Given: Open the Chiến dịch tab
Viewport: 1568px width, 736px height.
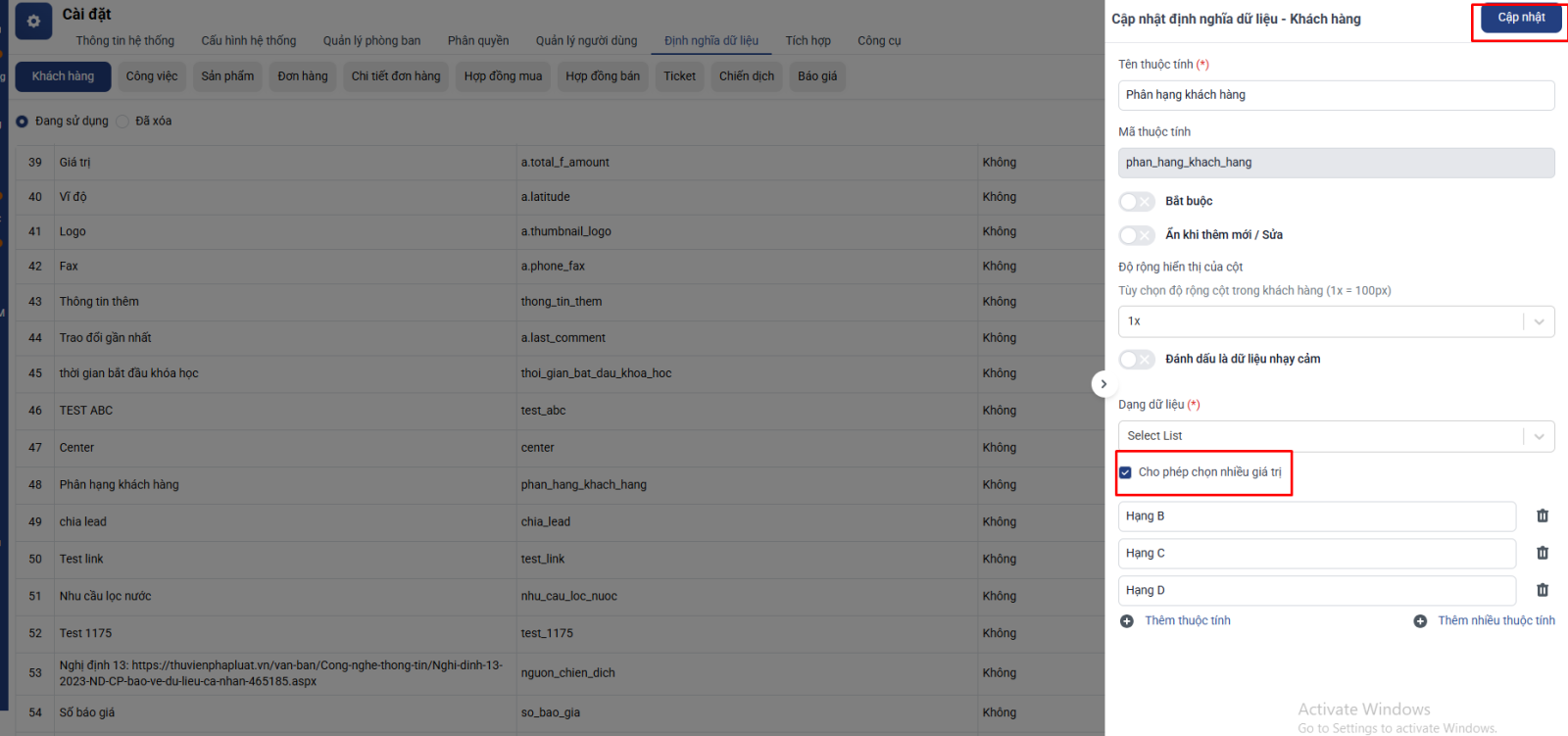Looking at the screenshot, I should click(746, 76).
